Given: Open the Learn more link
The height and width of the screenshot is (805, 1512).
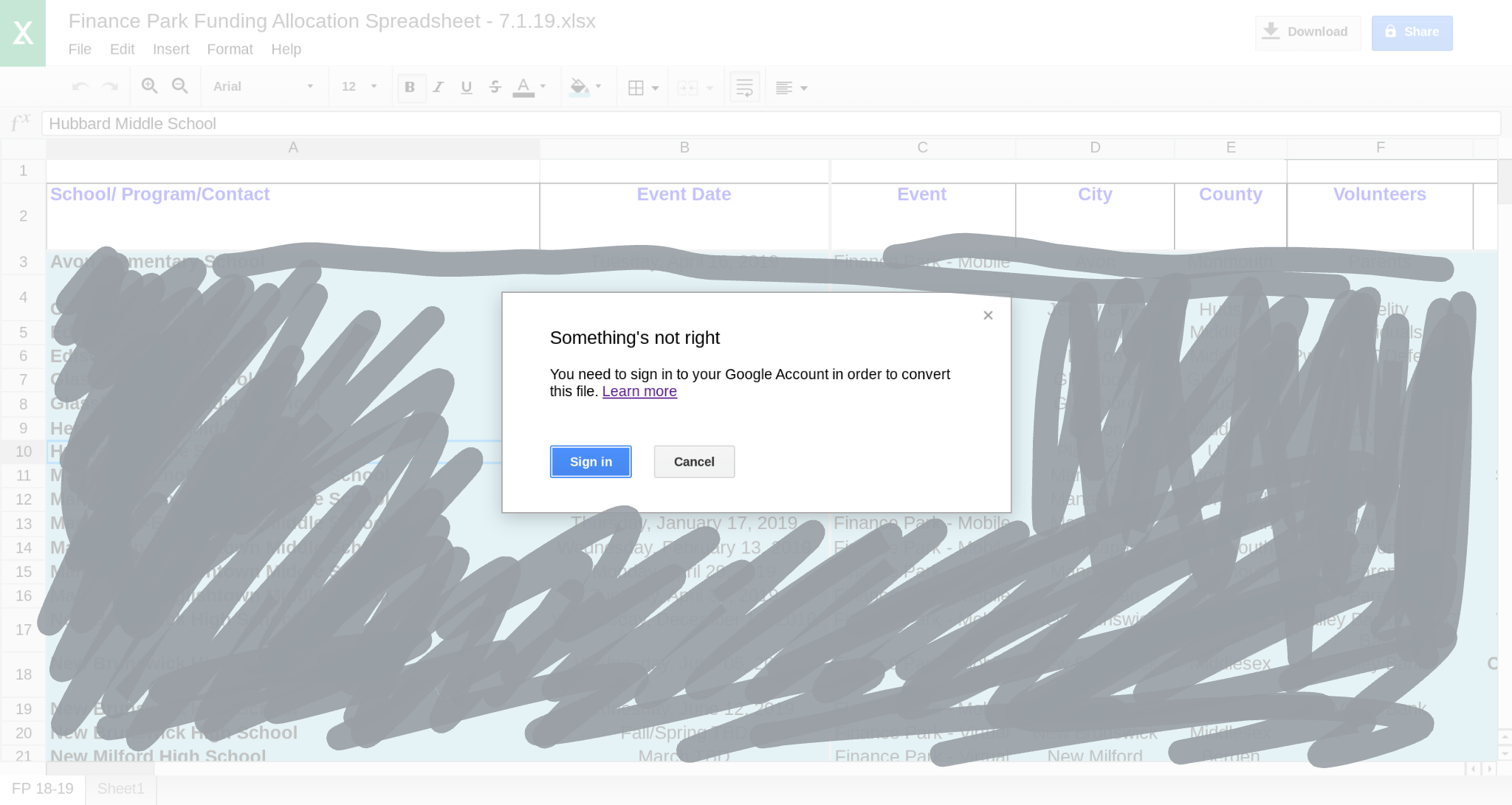Looking at the screenshot, I should [x=639, y=392].
